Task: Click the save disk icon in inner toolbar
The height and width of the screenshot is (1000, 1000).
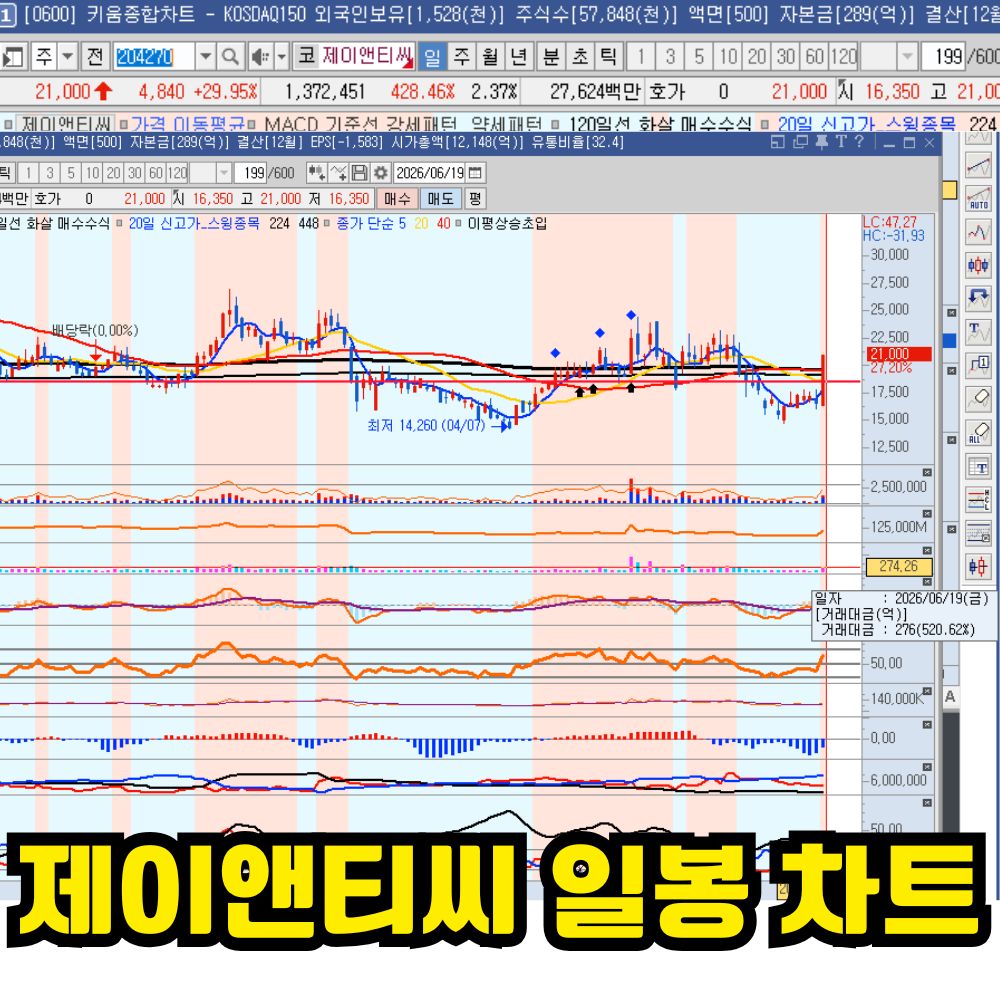Action: (360, 173)
